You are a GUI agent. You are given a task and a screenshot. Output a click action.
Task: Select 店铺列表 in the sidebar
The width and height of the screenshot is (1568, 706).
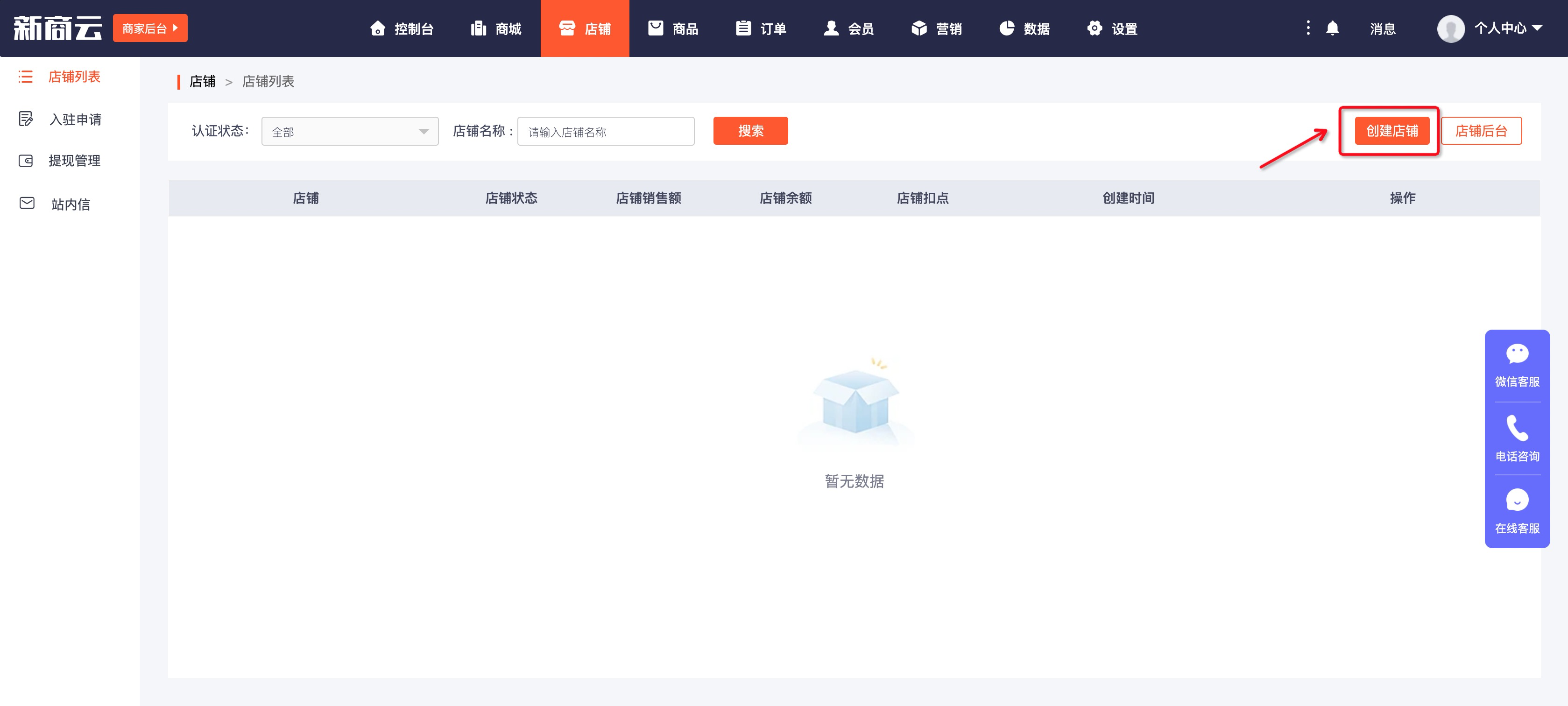[x=74, y=77]
